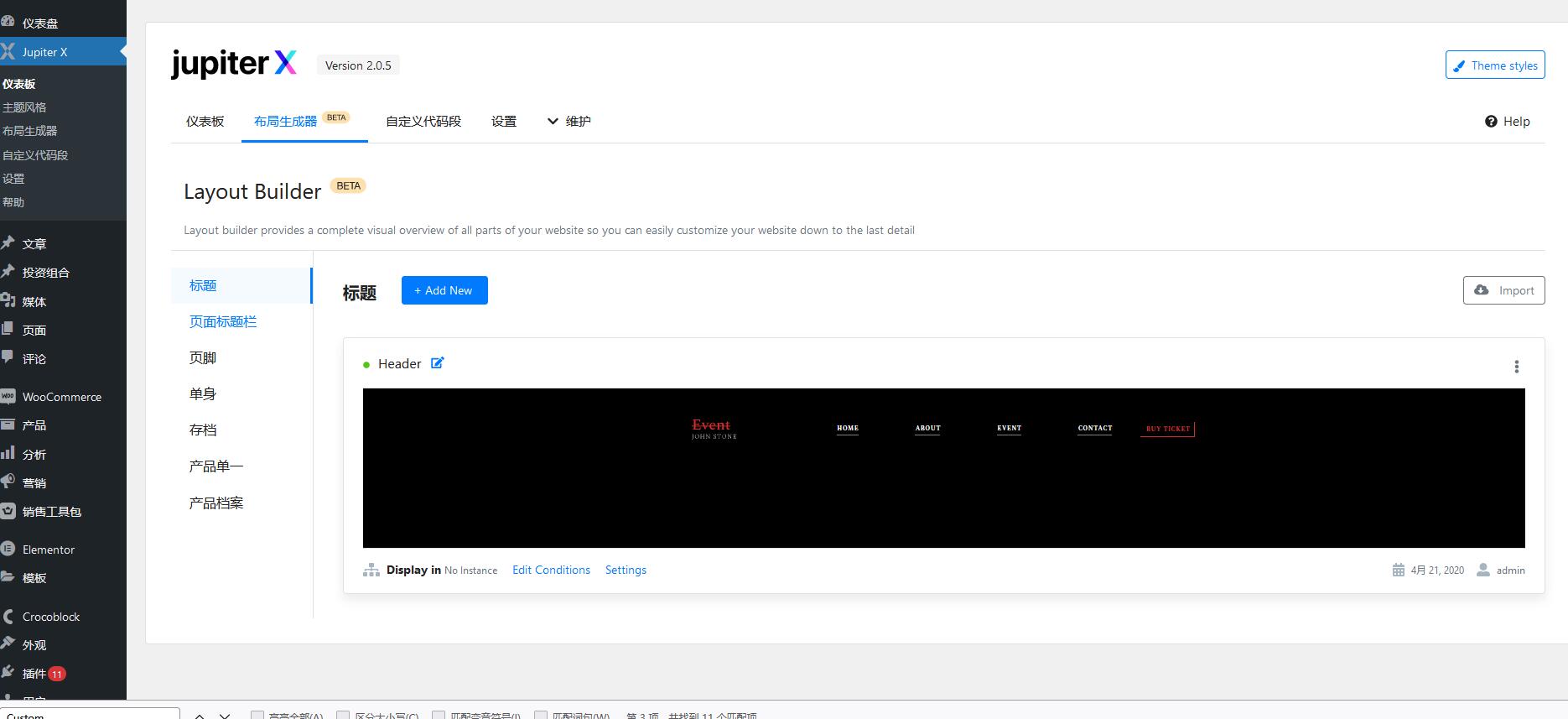This screenshot has width=1568, height=719.
Task: Click the + Add New button
Action: click(444, 290)
